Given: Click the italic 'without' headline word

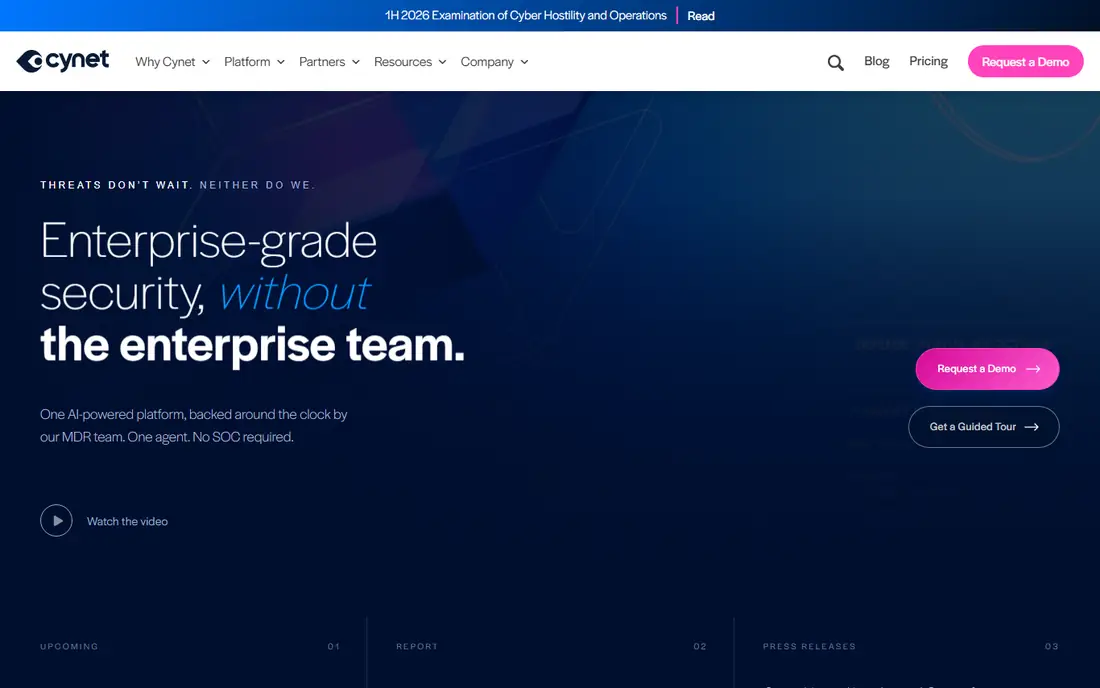Looking at the screenshot, I should point(295,292).
